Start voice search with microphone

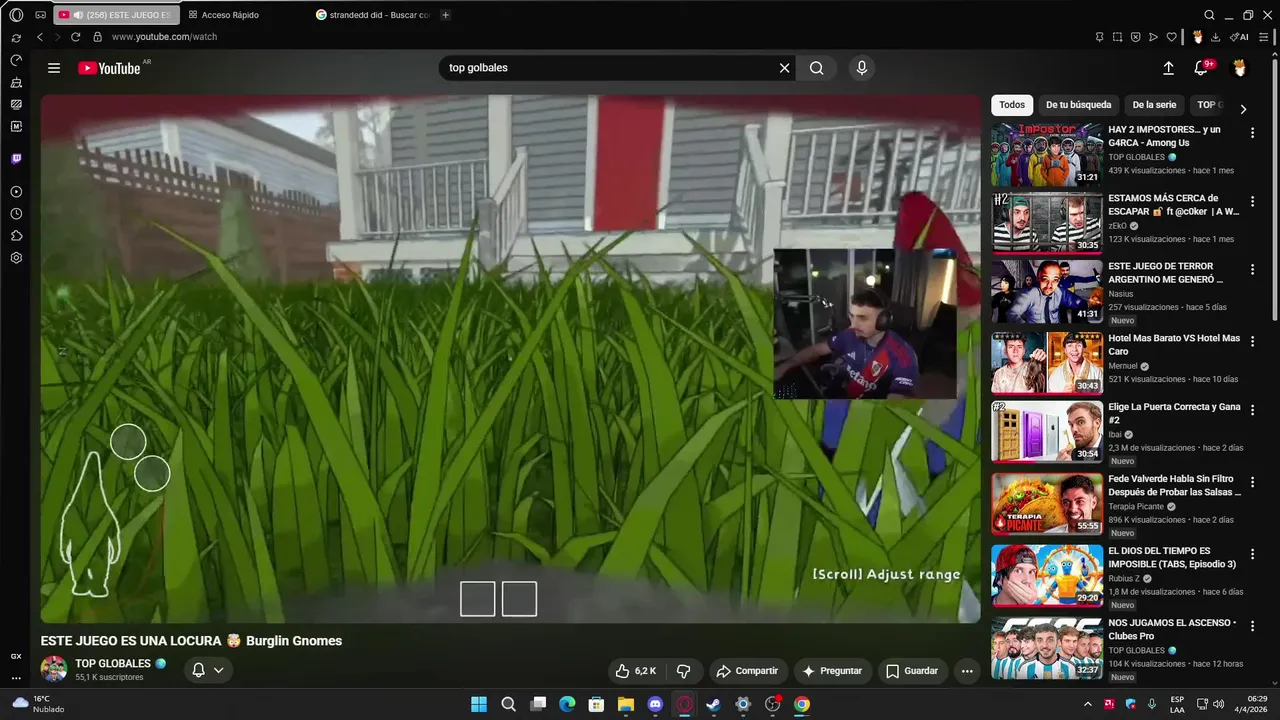[862, 68]
